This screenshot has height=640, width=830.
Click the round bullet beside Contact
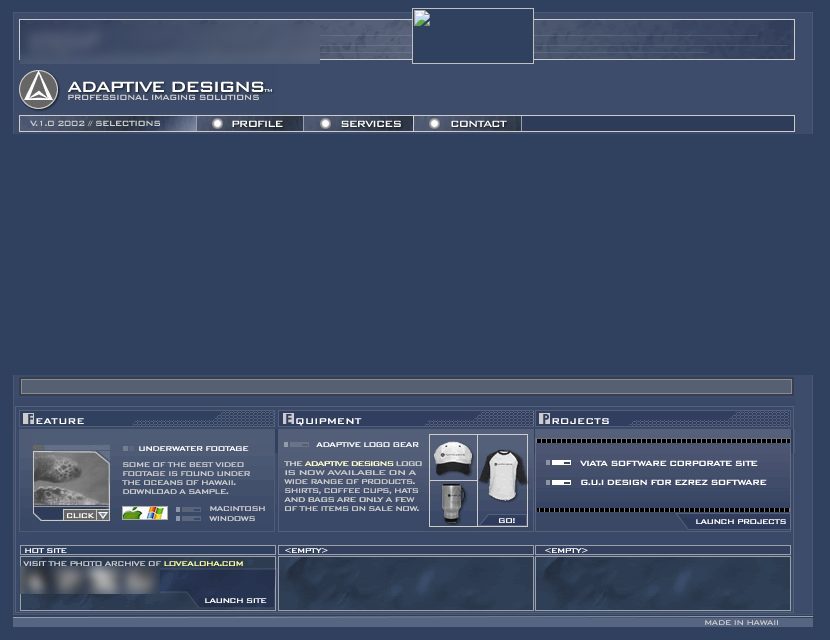point(434,123)
